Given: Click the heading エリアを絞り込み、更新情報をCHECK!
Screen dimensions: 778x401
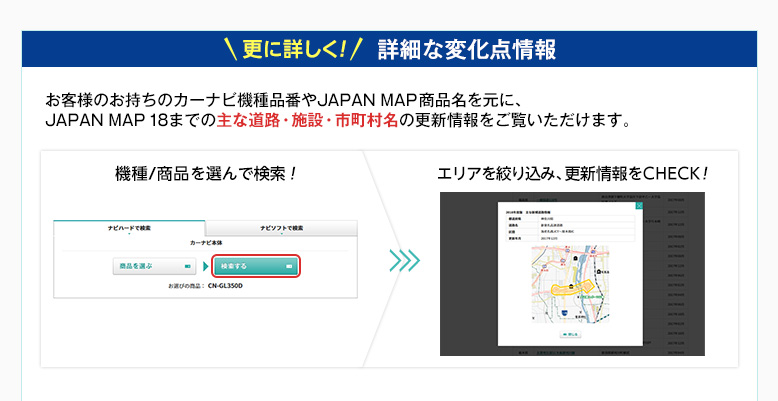Looking at the screenshot, I should click(x=572, y=174).
